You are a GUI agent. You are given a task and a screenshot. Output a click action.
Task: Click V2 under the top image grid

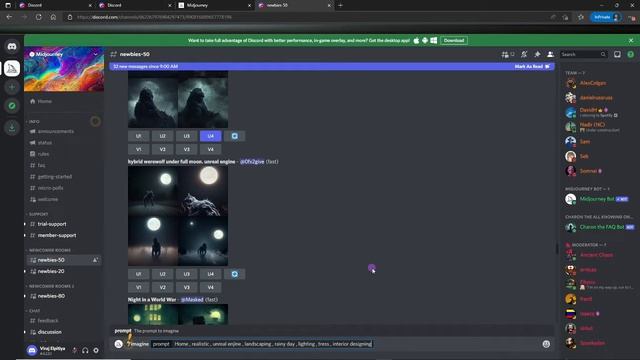click(x=162, y=149)
